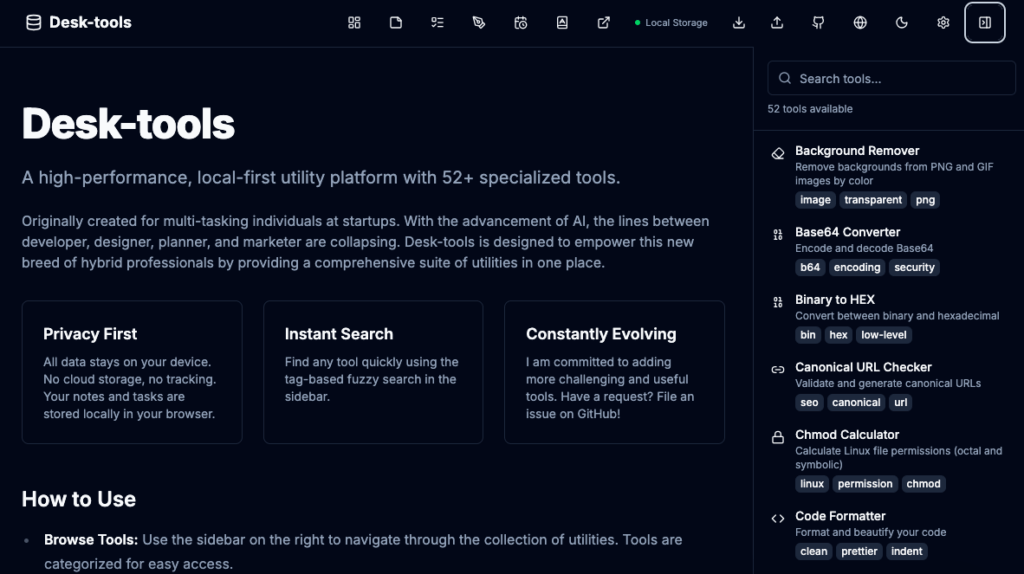Open the notes page icon

click(x=396, y=23)
